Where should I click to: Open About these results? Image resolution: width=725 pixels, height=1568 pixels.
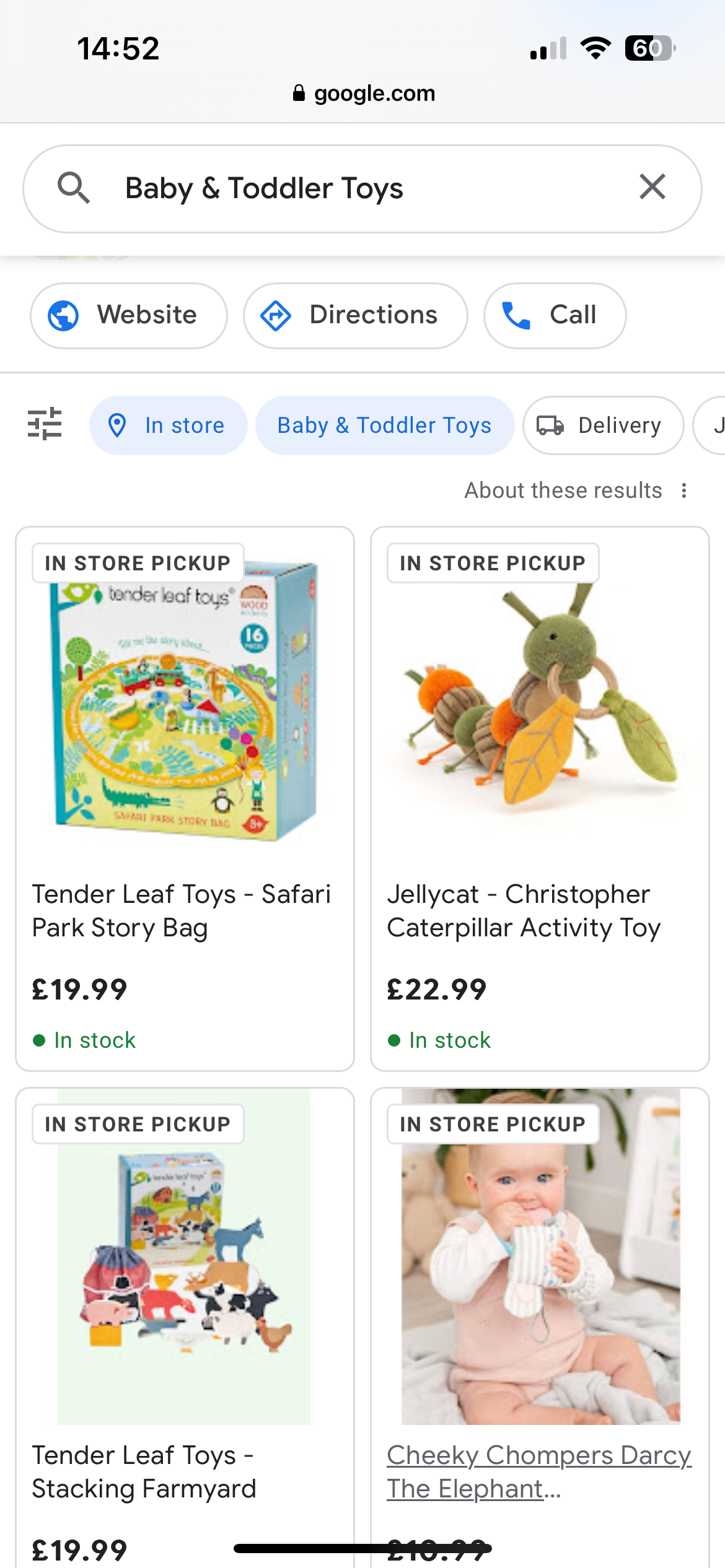(563, 490)
